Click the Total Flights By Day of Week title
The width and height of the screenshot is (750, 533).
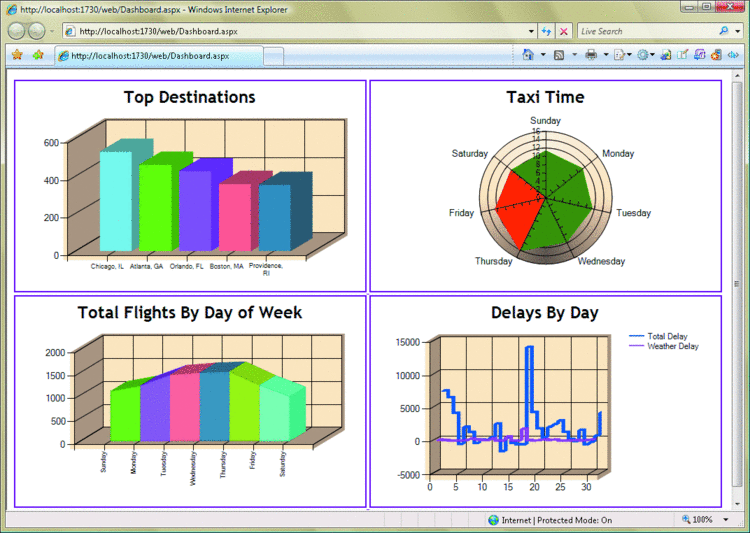tap(189, 312)
